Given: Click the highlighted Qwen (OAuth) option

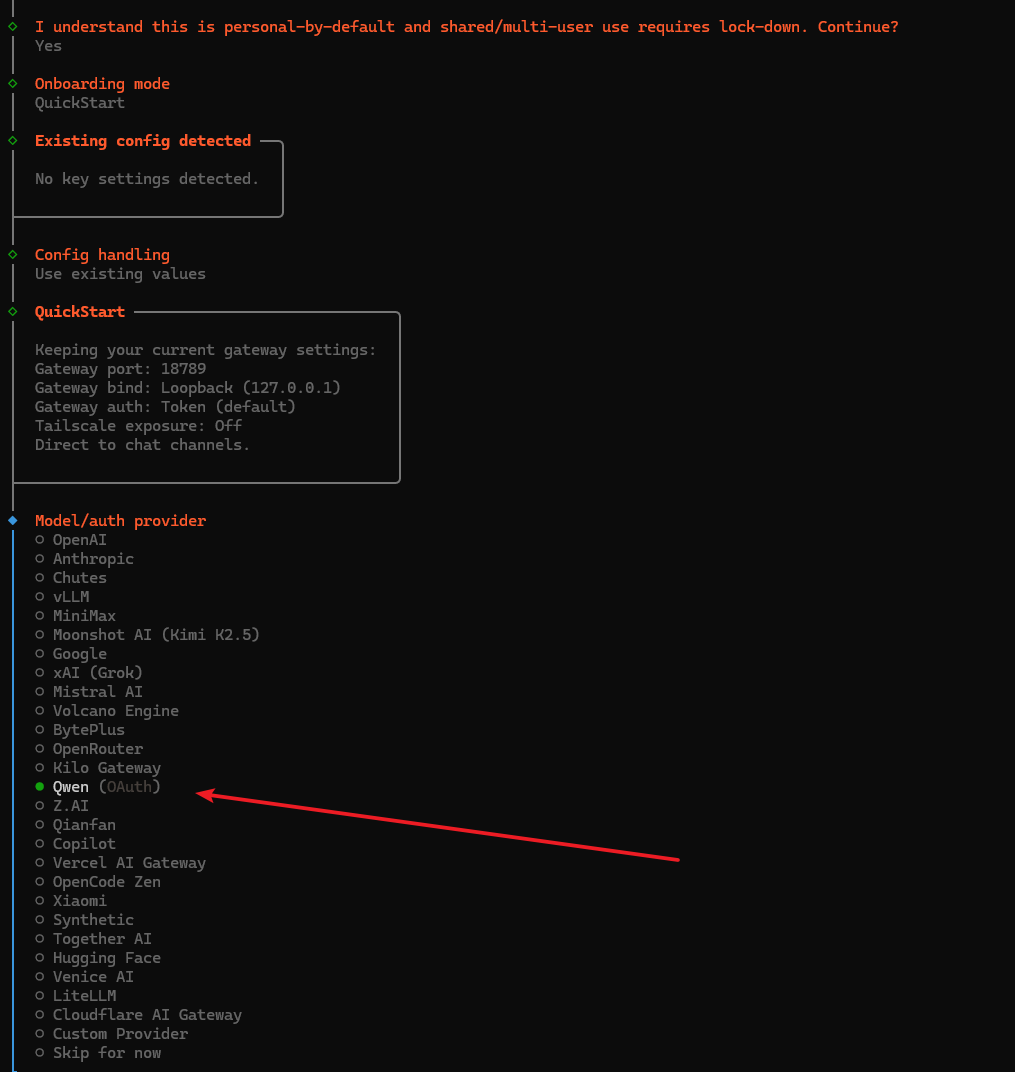Looking at the screenshot, I should coord(98,787).
